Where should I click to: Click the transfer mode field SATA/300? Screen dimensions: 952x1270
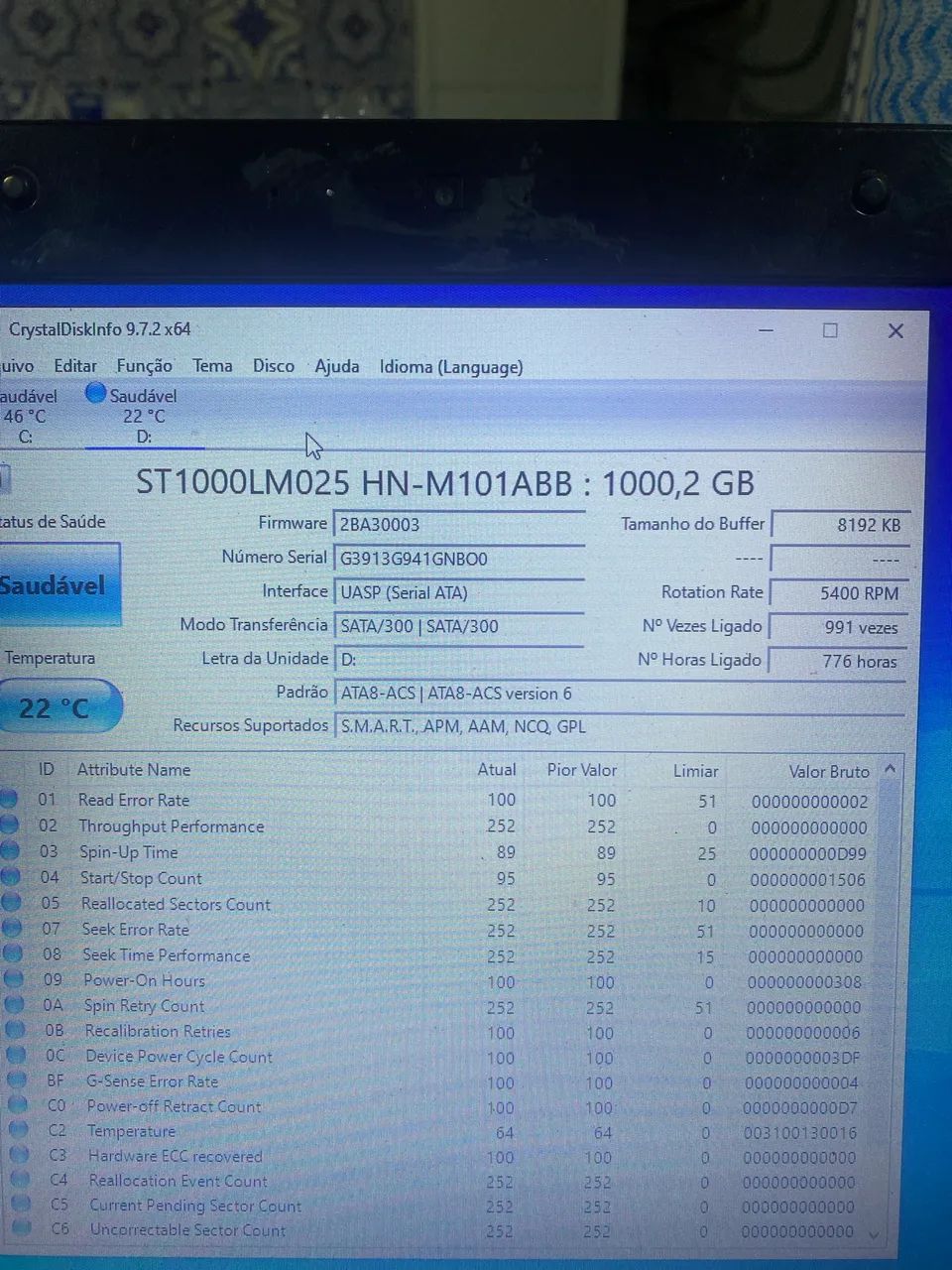pyautogui.click(x=458, y=626)
